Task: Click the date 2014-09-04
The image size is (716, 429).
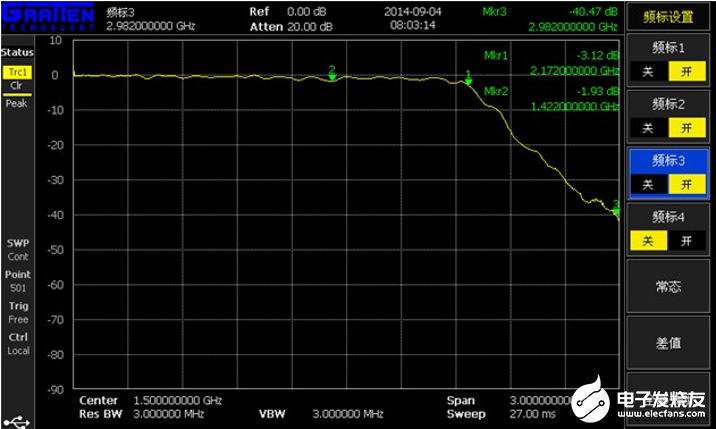Action: coord(413,11)
